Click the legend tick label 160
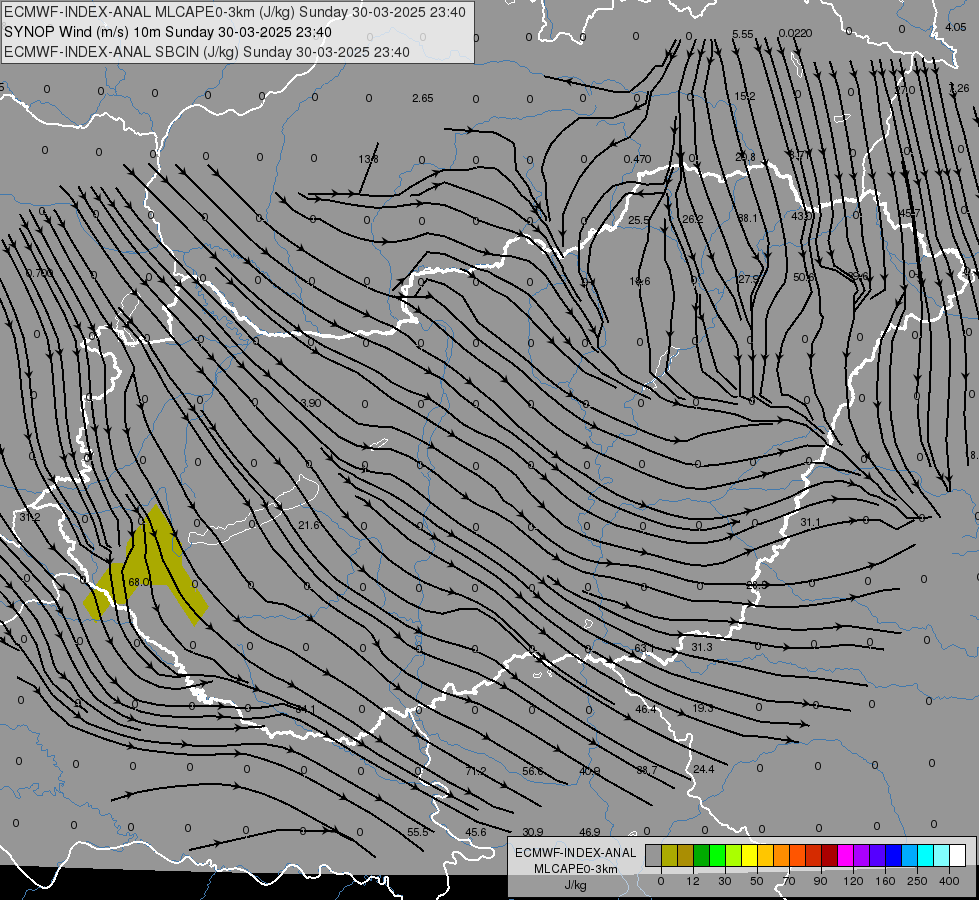This screenshot has width=979, height=900. click(x=885, y=881)
